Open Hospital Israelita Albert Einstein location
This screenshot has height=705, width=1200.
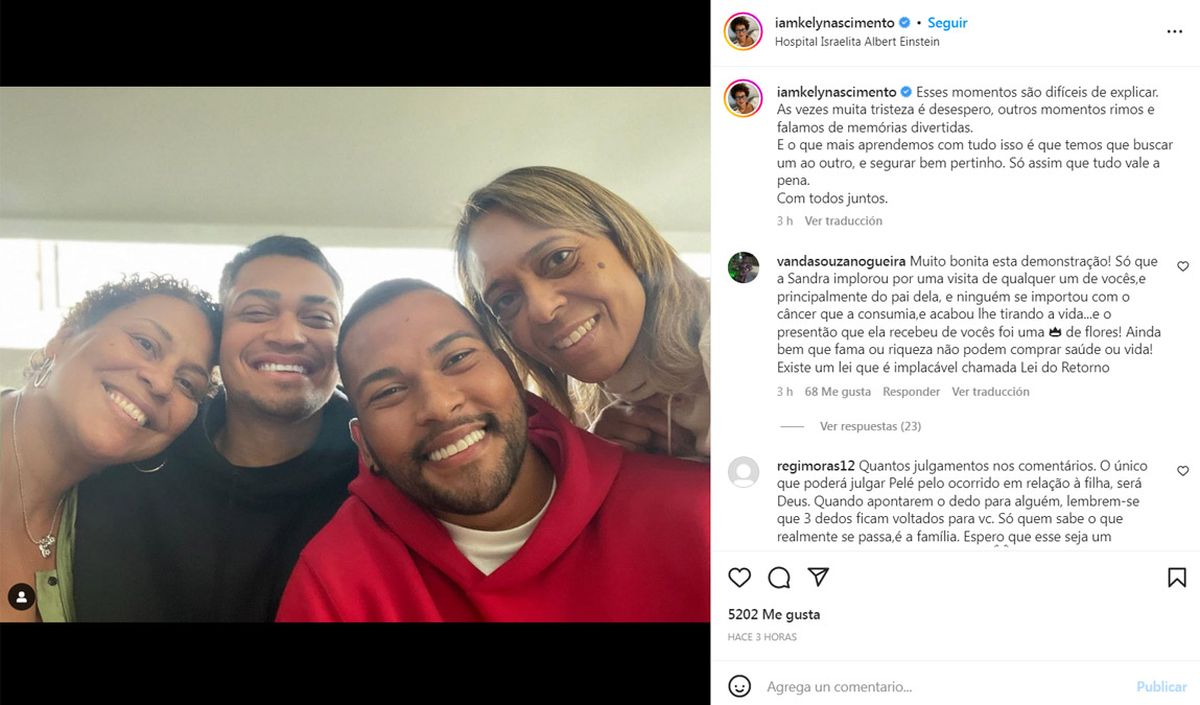coord(858,42)
